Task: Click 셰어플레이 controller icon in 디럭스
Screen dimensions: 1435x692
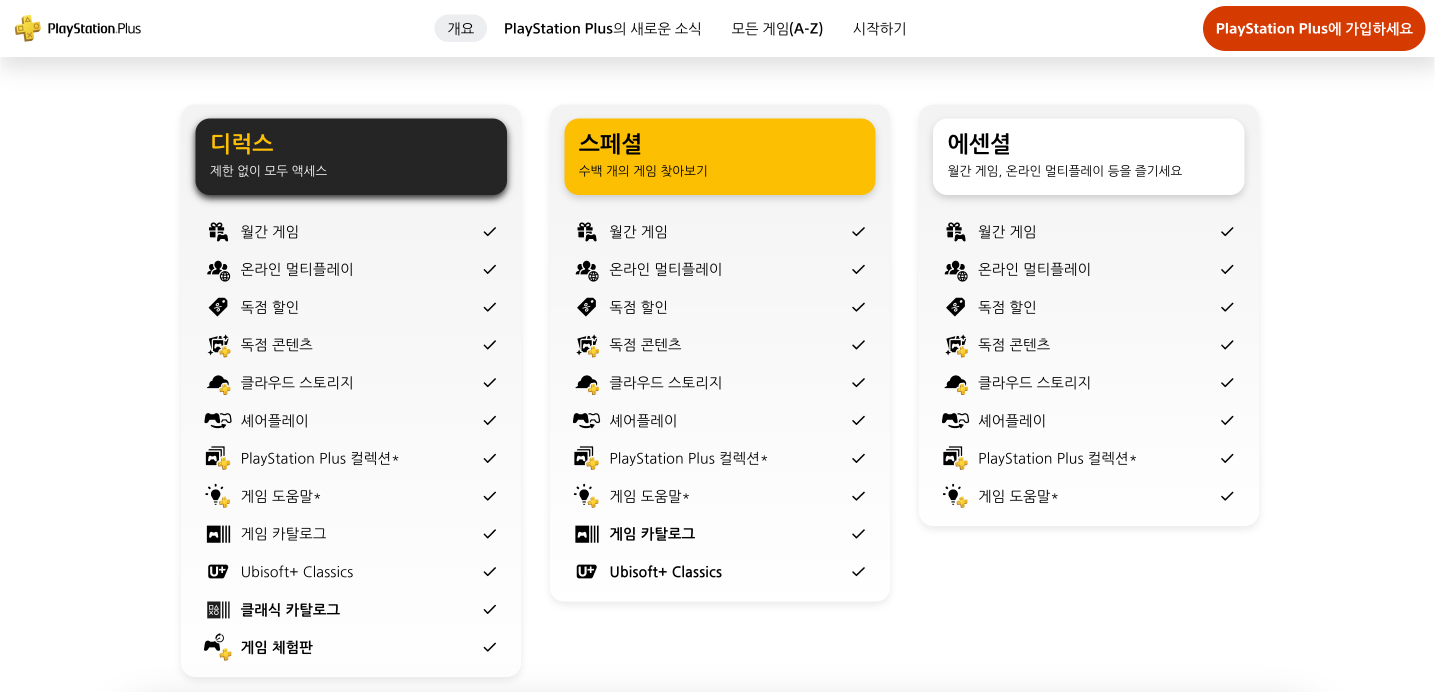Action: (x=218, y=420)
